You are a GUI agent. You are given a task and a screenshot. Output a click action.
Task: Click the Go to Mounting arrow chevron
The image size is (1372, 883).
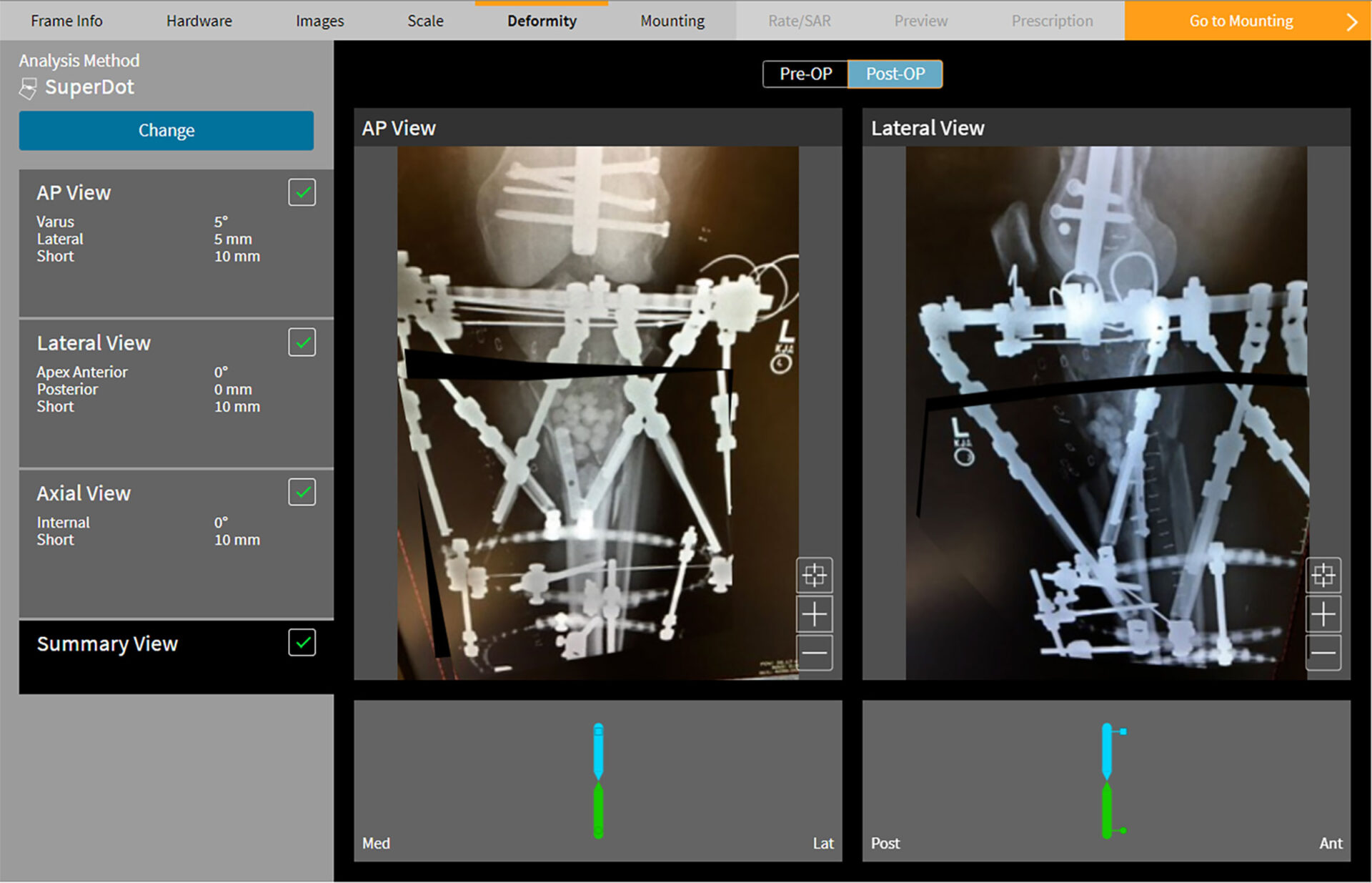pos(1351,21)
